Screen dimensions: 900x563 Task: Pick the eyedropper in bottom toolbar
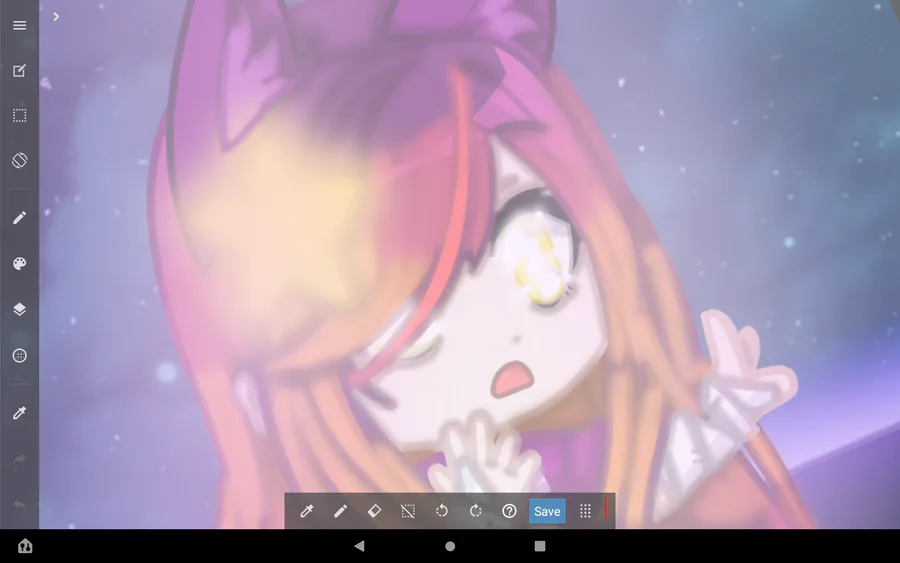click(307, 511)
